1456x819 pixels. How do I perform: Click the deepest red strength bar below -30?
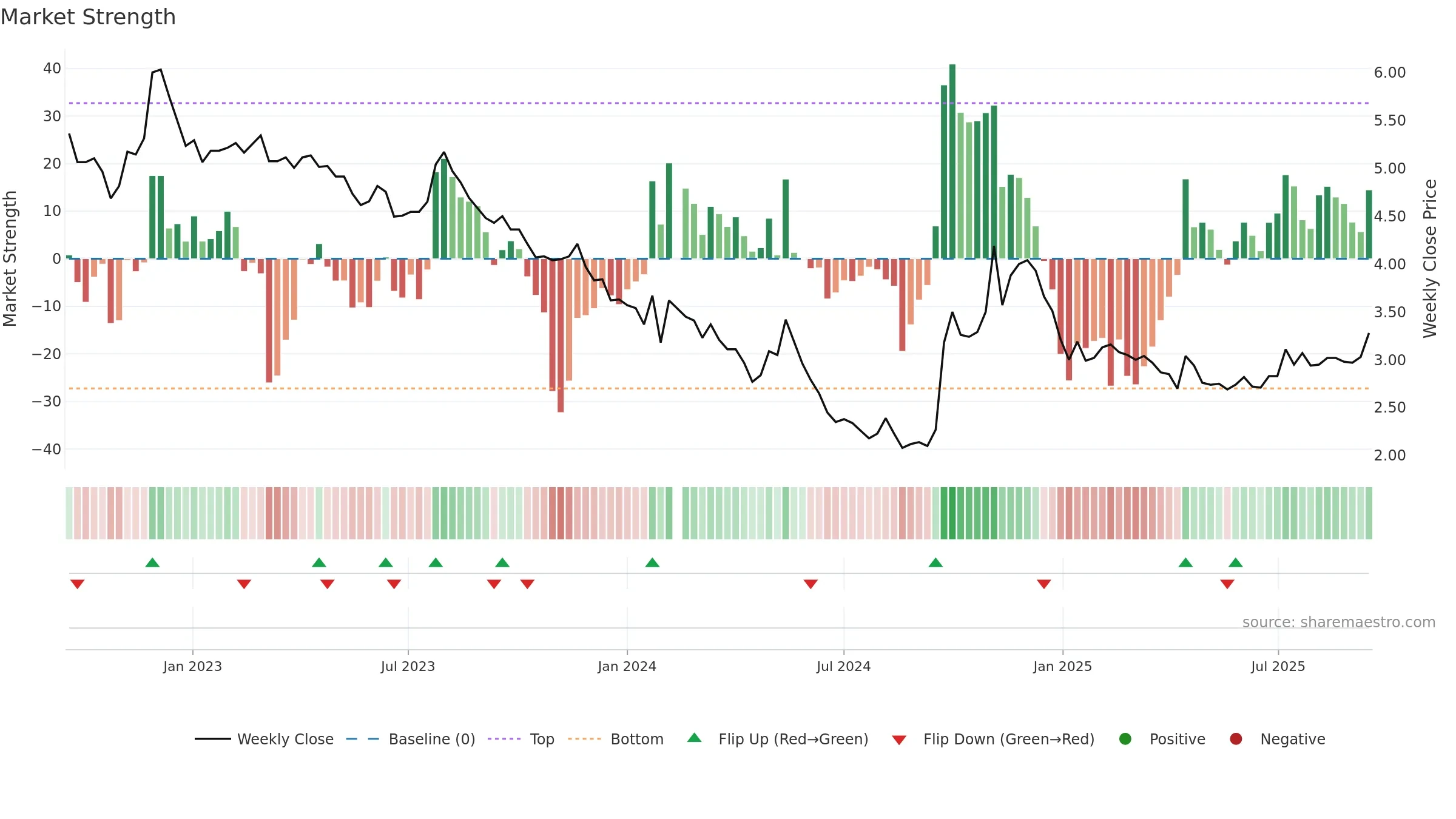(x=561, y=335)
